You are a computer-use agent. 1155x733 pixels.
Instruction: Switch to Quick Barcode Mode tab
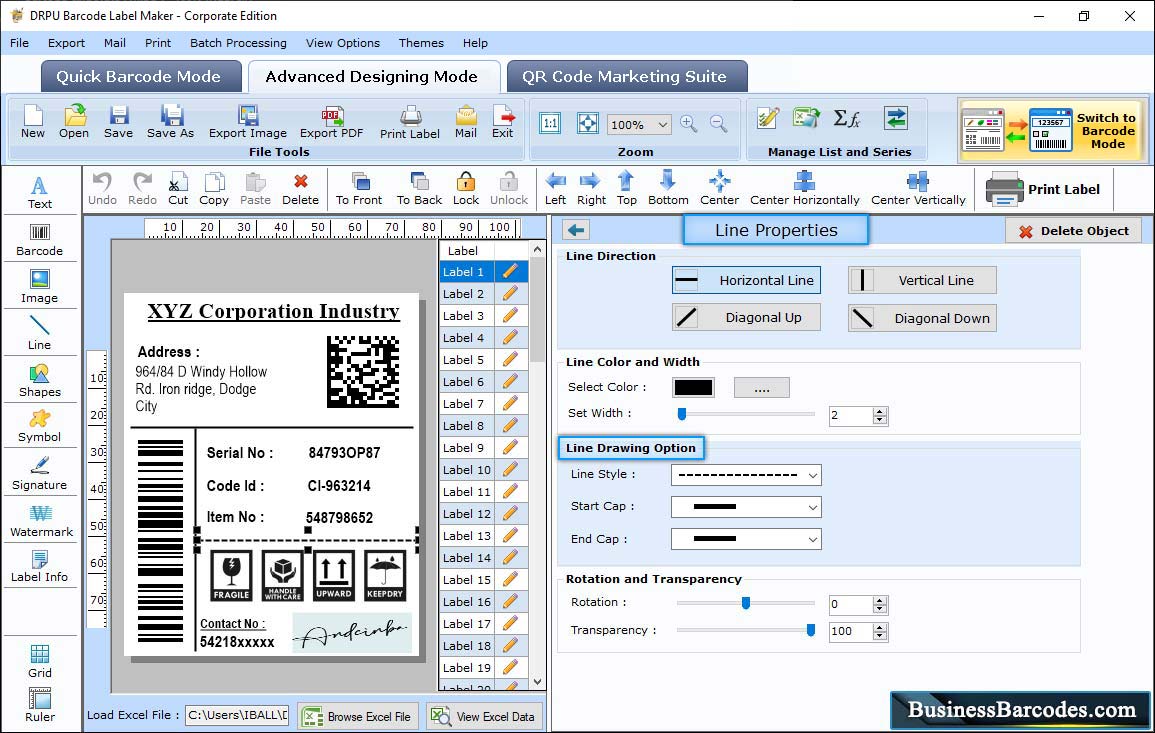[x=141, y=77]
